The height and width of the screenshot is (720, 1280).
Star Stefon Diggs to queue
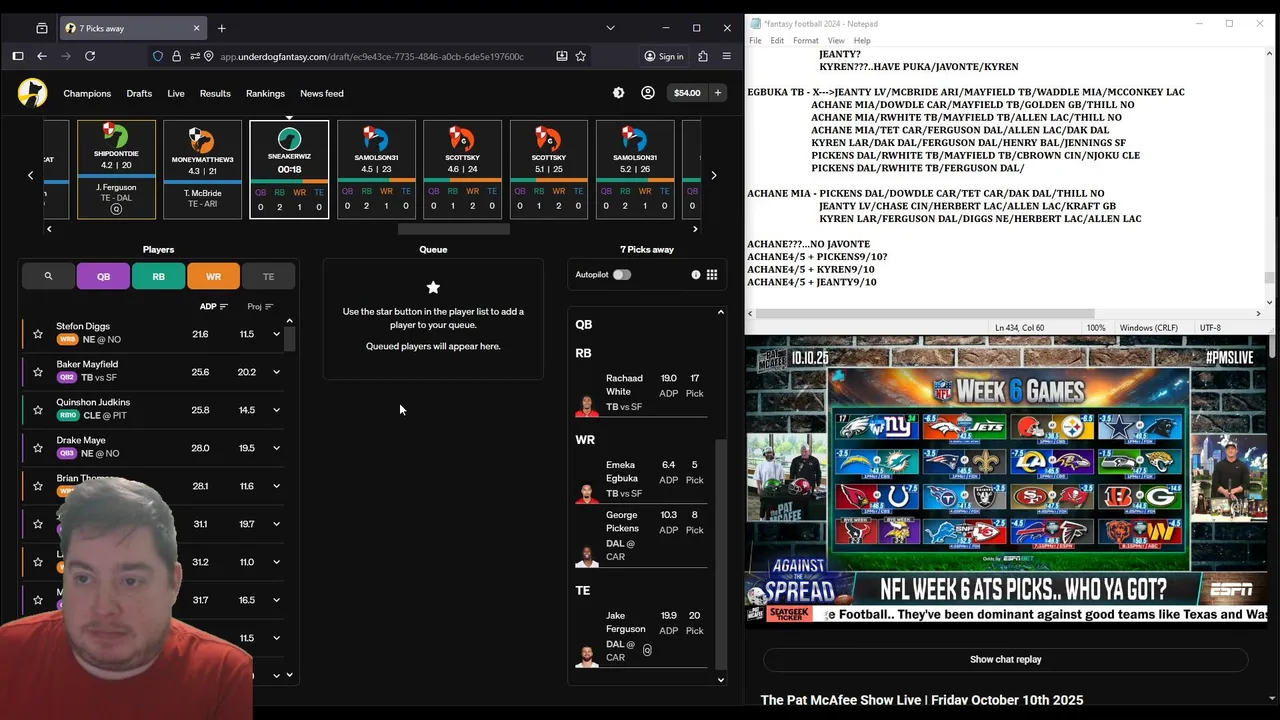[x=38, y=334]
